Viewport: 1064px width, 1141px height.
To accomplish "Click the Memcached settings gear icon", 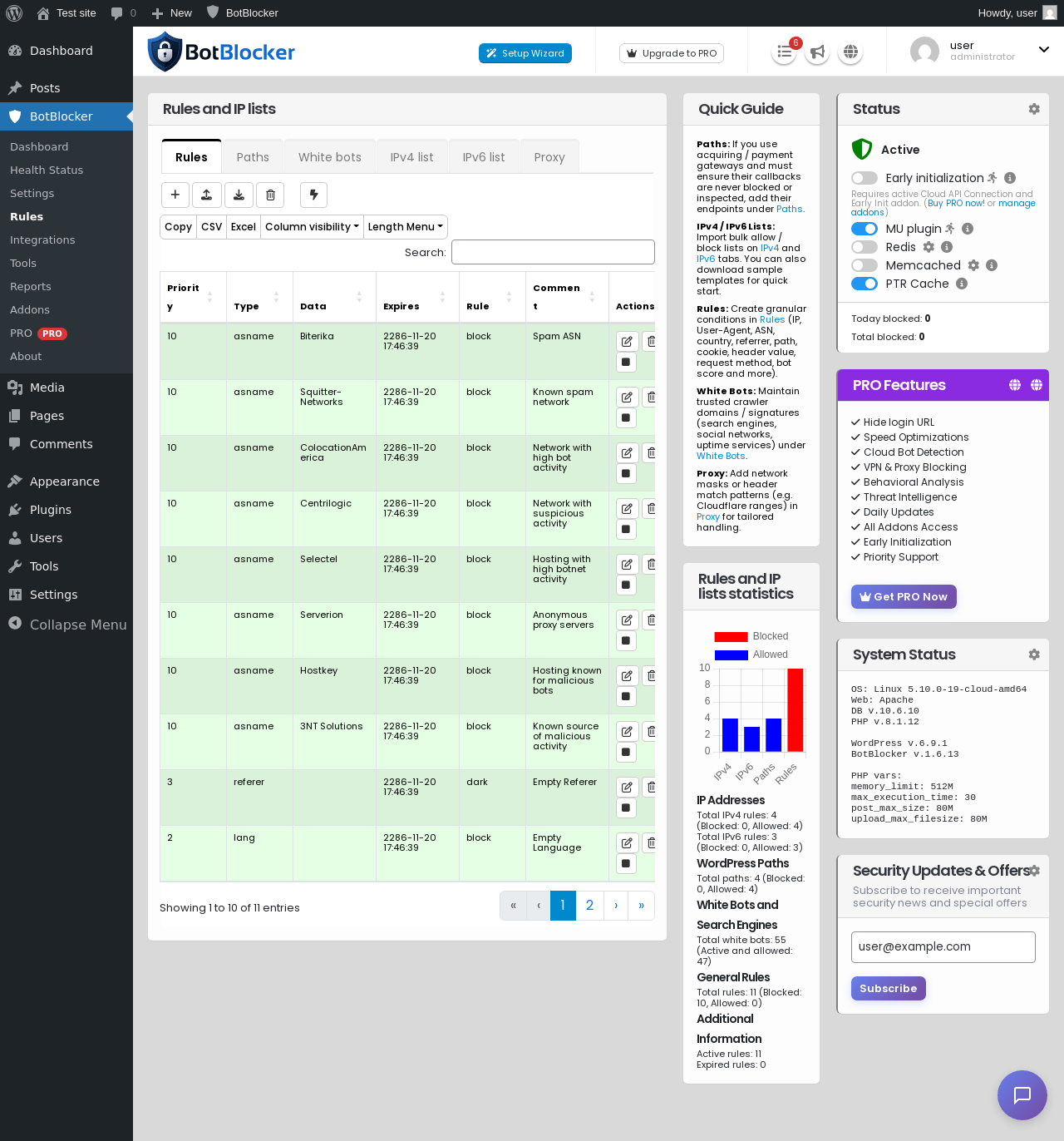I will pos(974,265).
